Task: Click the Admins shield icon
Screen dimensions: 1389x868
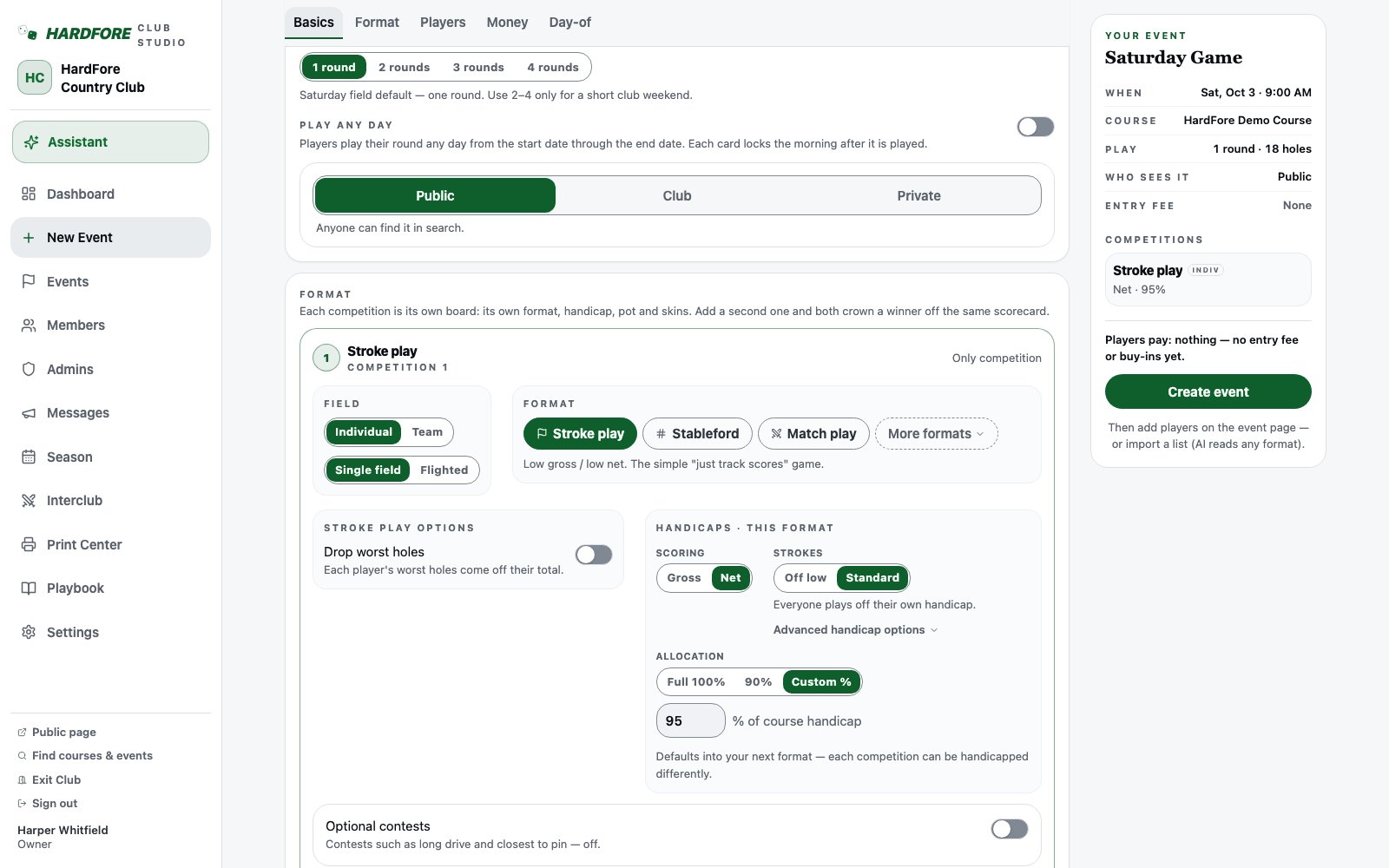Action: tap(29, 369)
